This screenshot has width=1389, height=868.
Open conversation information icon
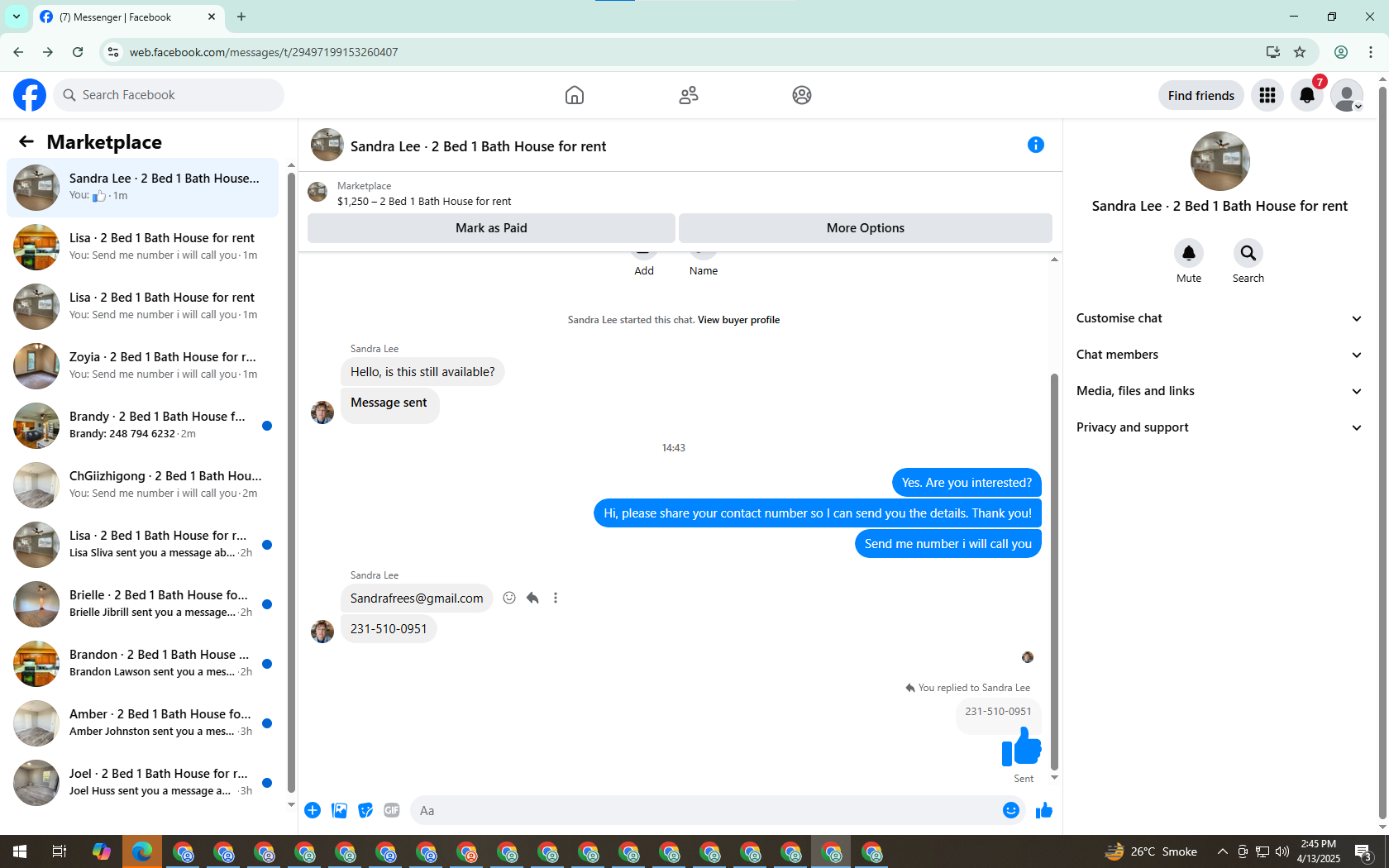(1035, 145)
